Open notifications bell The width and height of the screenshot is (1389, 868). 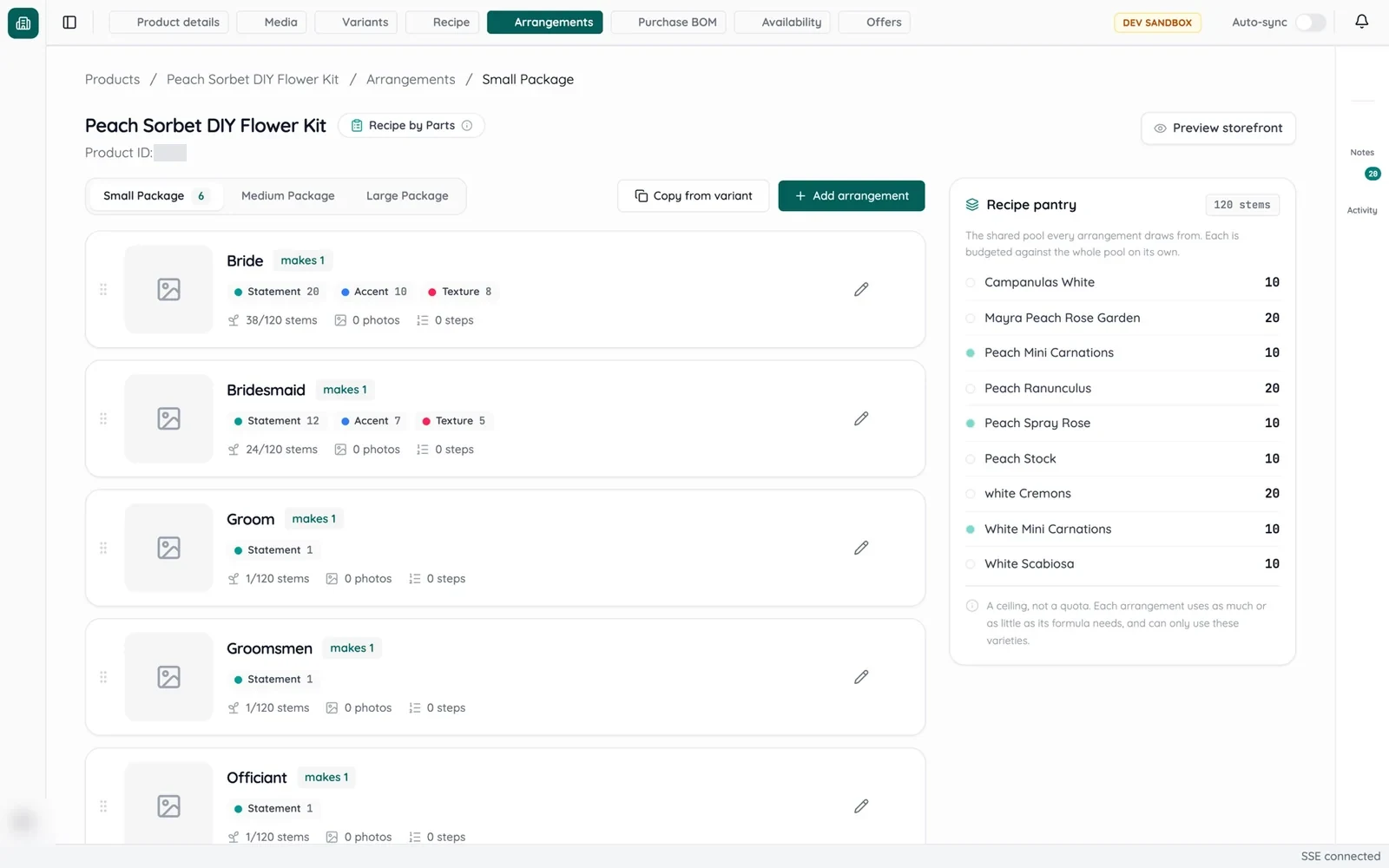pyautogui.click(x=1361, y=22)
